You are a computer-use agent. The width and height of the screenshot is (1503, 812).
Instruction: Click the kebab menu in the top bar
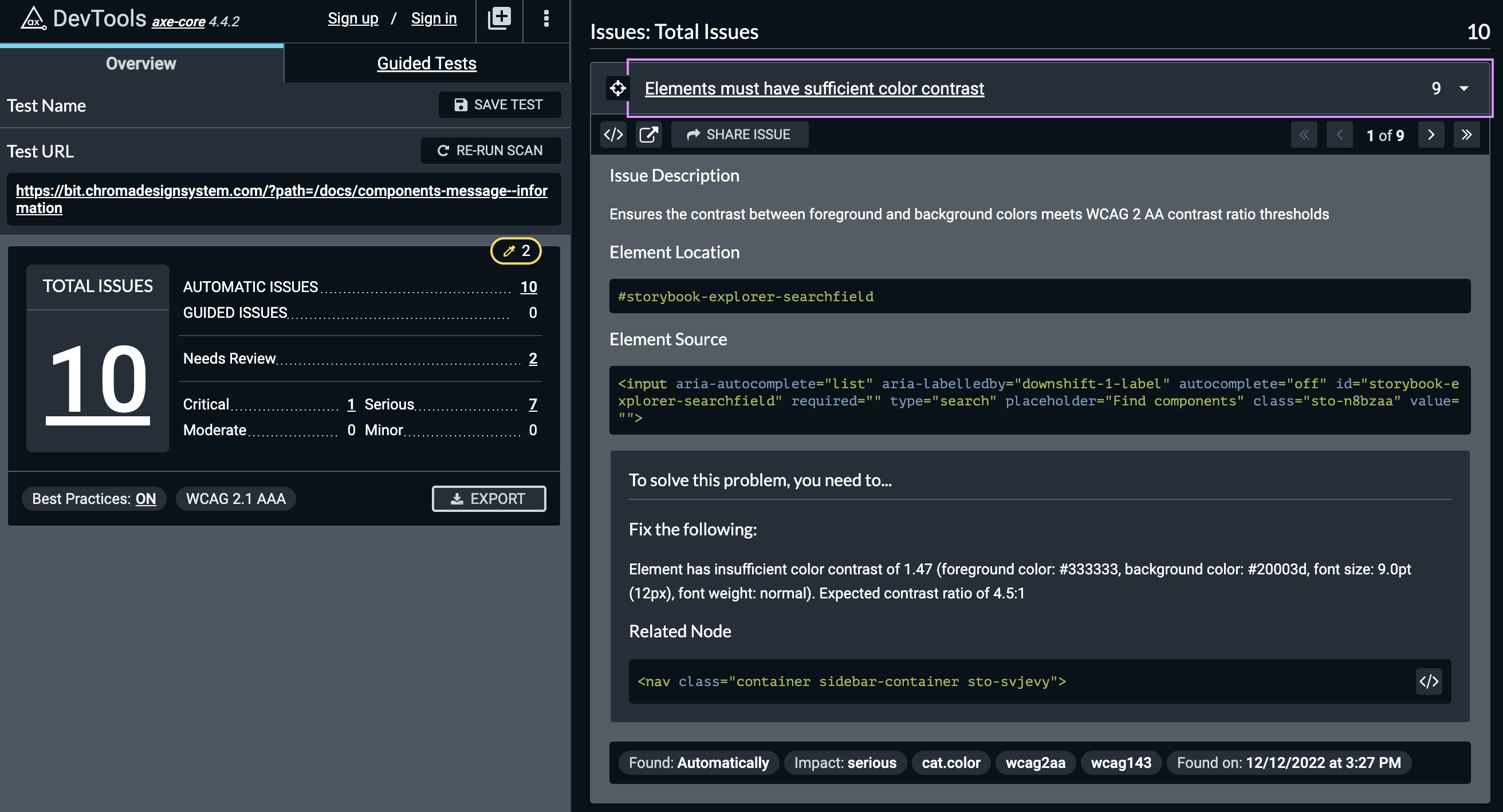546,18
